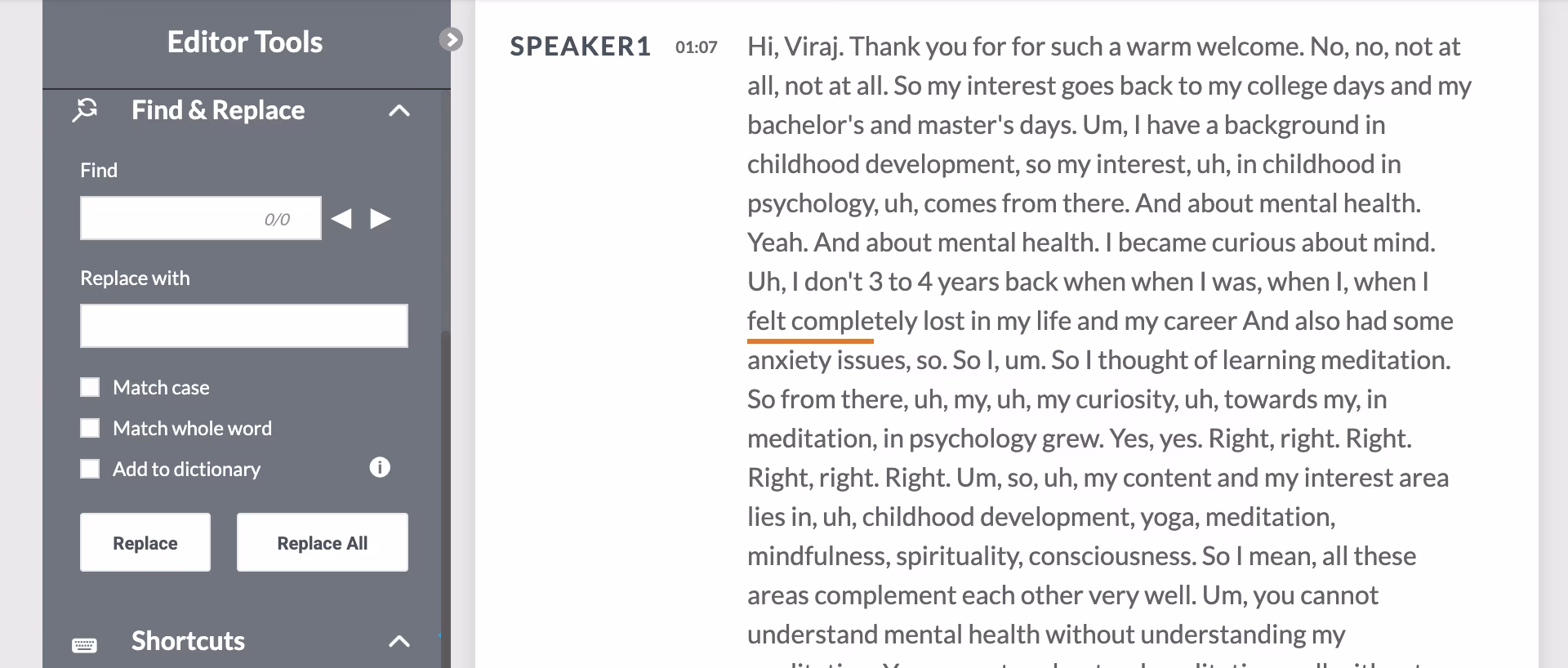Click the underlined words "felt completely"
This screenshot has width=1568, height=668.
832,321
